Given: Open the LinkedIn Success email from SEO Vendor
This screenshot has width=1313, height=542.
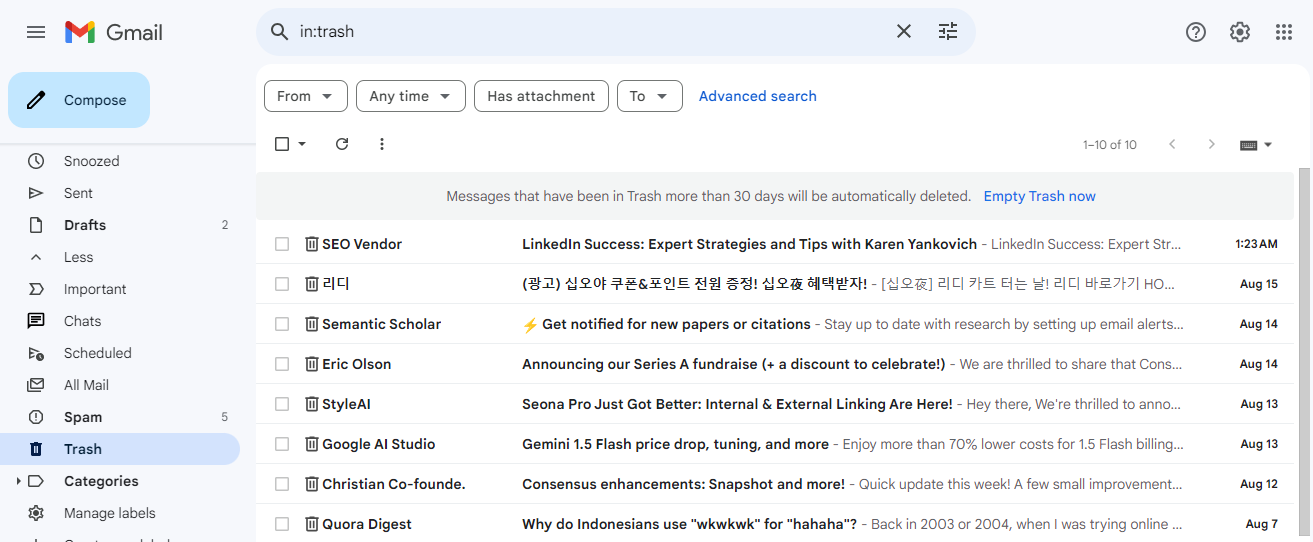Looking at the screenshot, I should pos(776,244).
